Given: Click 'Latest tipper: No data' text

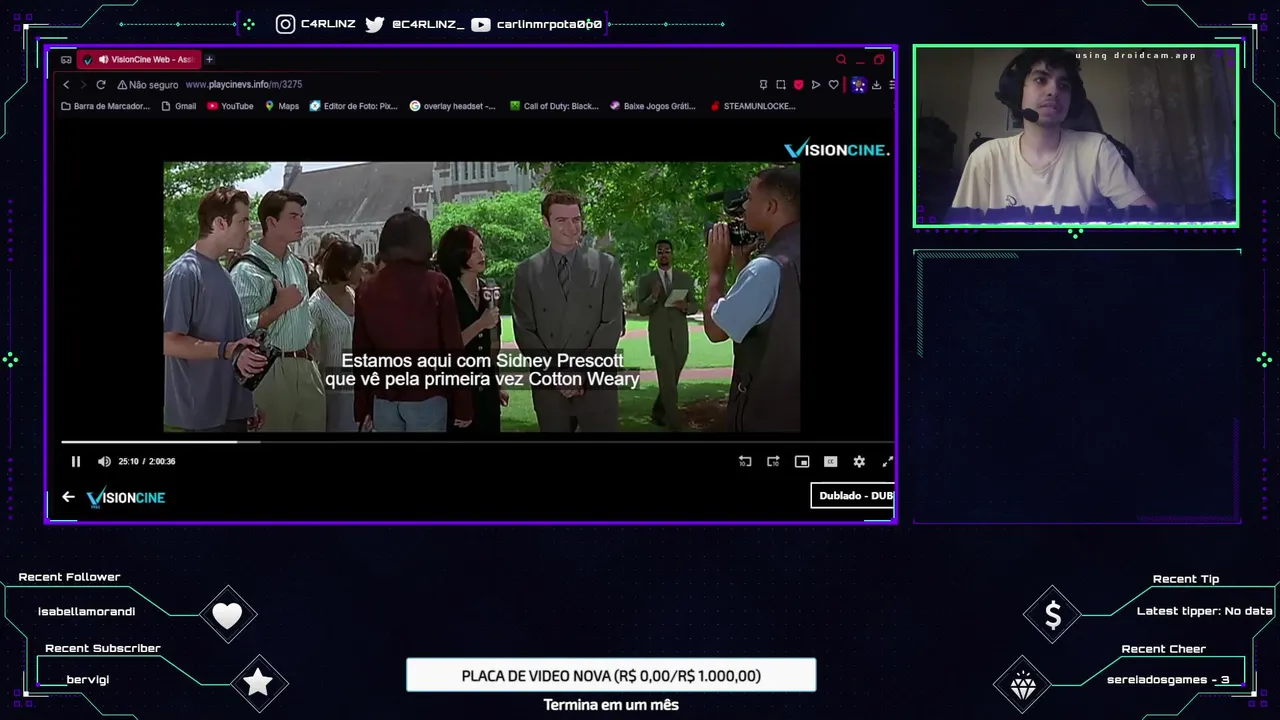Looking at the screenshot, I should click(x=1205, y=610).
